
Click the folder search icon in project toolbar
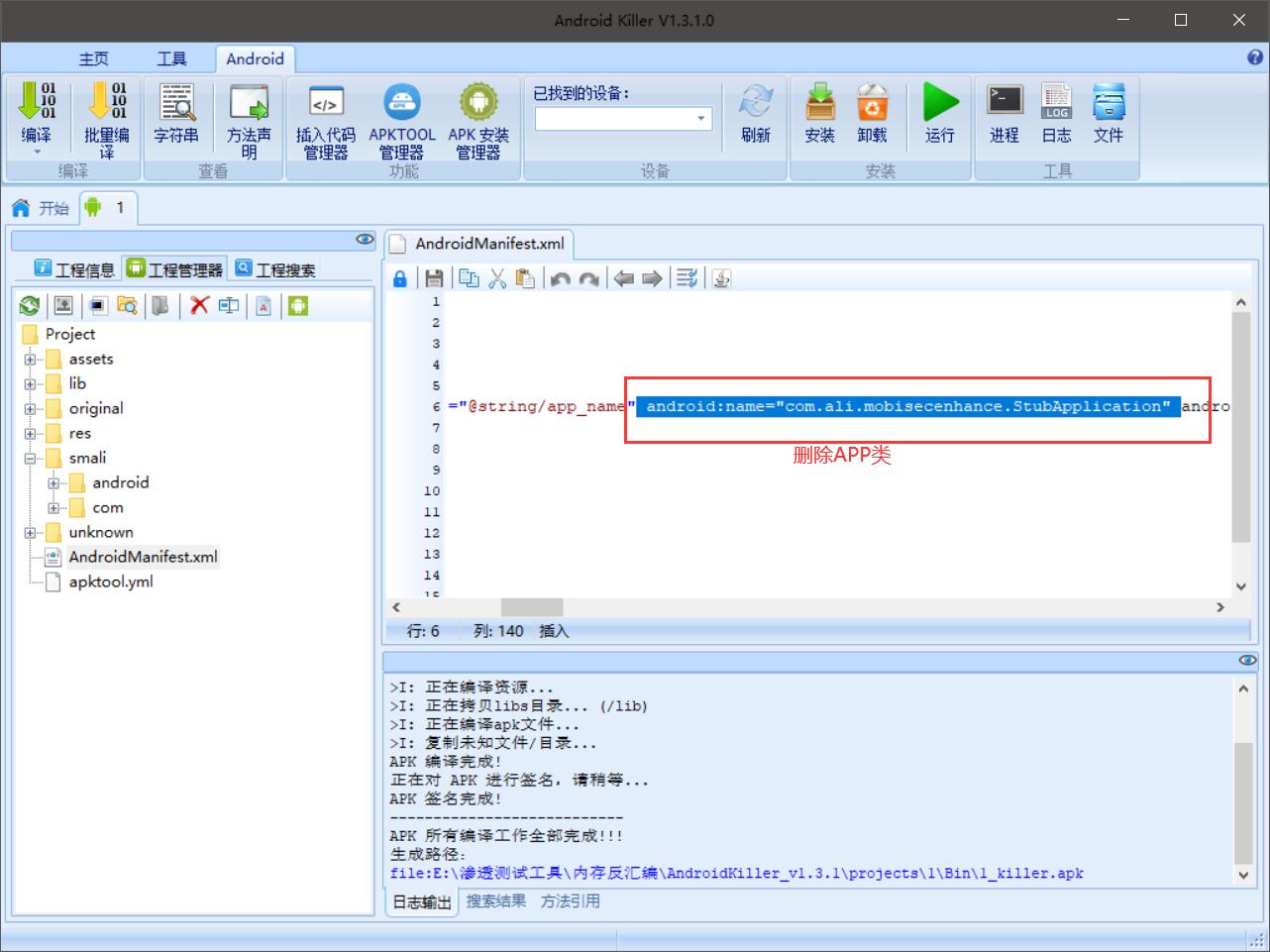tap(127, 305)
